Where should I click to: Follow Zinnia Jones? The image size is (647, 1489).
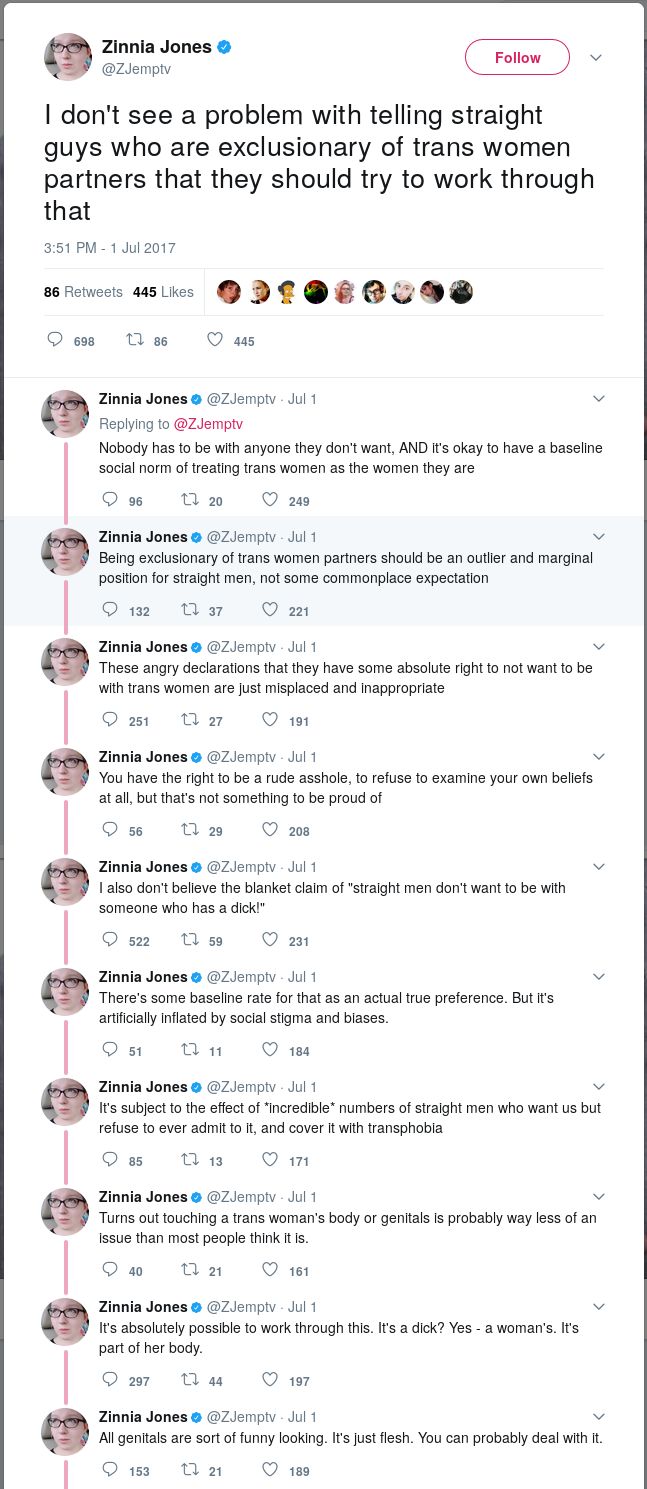tap(517, 58)
